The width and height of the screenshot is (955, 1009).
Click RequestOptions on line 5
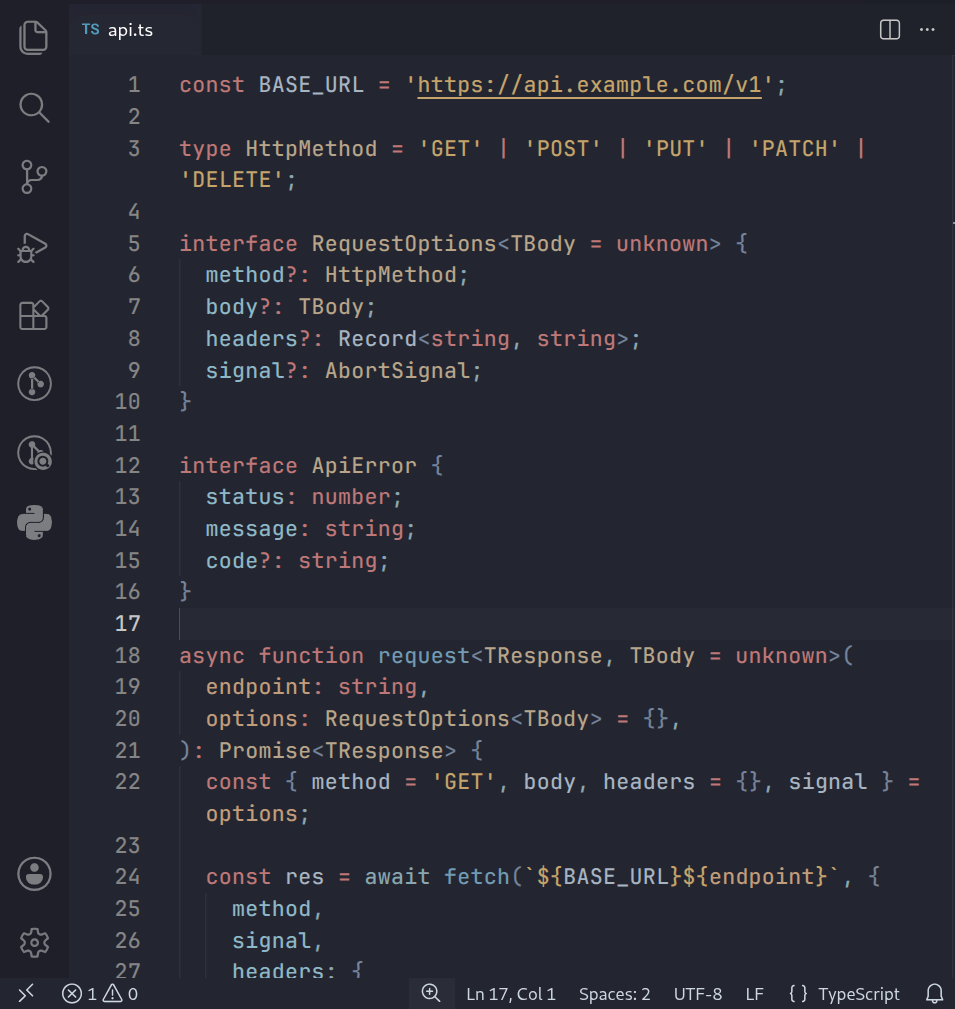pos(404,244)
